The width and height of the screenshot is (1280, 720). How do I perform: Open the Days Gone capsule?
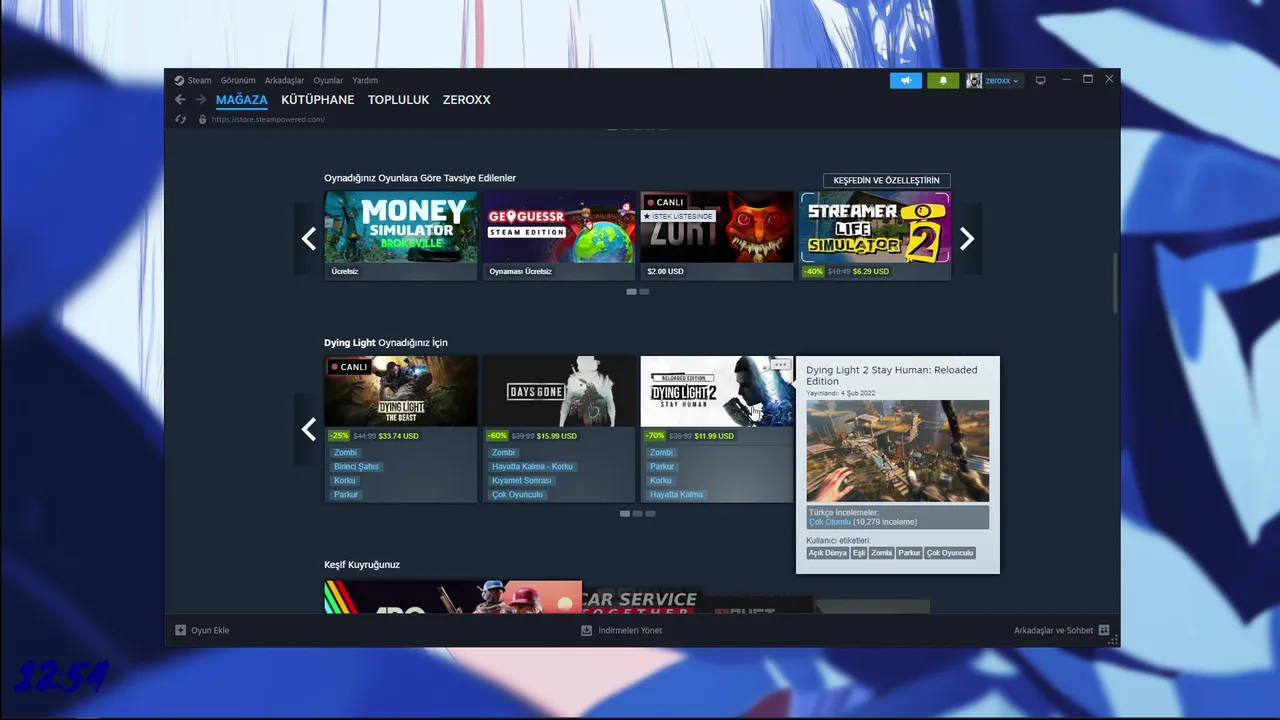[559, 391]
